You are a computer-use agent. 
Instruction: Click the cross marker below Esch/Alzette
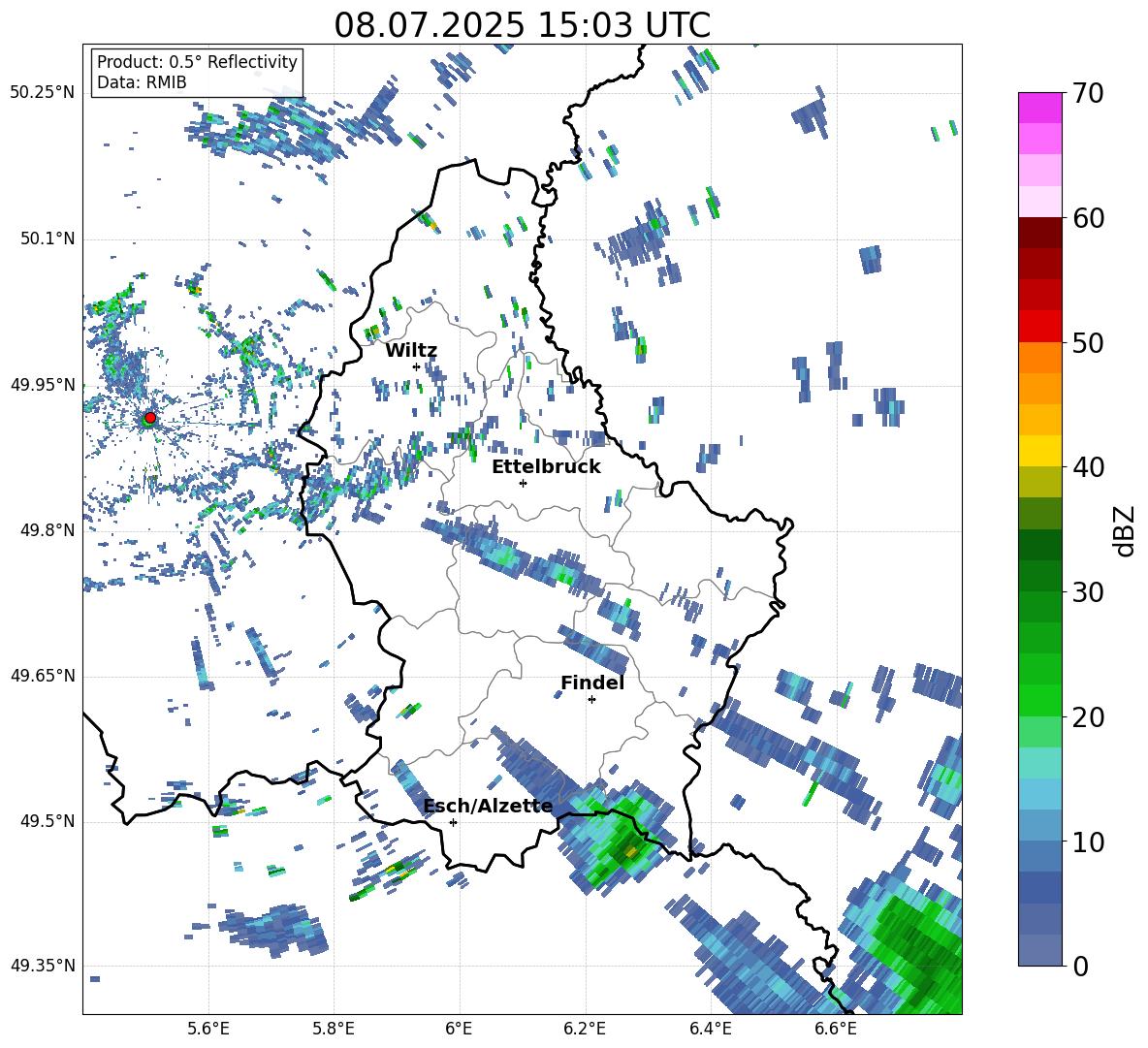pyautogui.click(x=453, y=822)
